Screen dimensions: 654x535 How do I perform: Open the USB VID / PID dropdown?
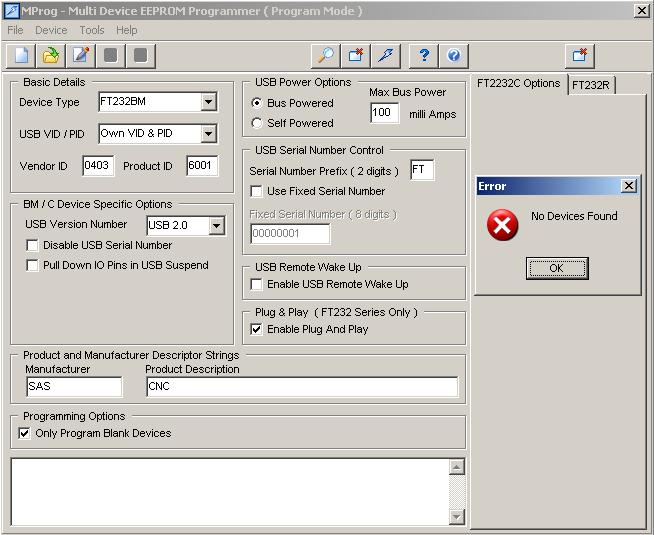point(208,134)
